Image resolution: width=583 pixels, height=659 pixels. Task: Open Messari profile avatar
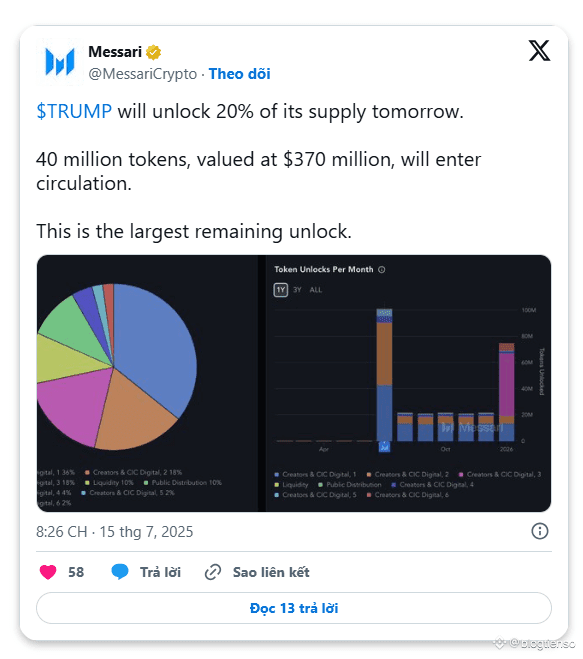pyautogui.click(x=60, y=62)
